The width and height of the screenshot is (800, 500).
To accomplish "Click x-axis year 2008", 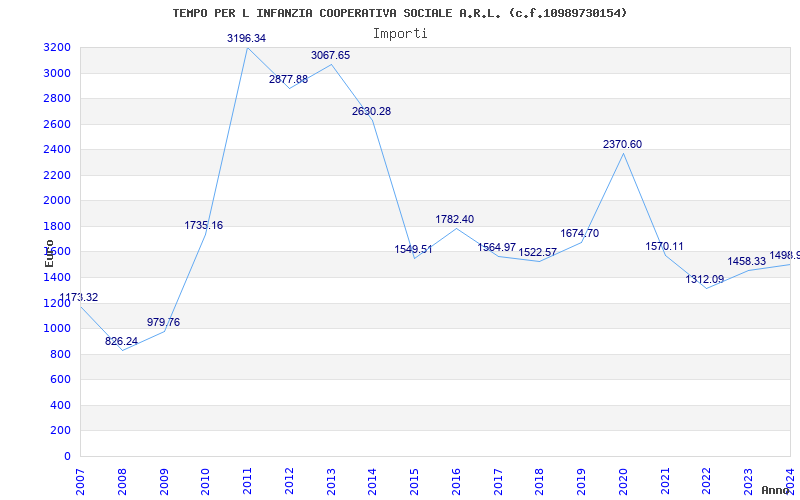I will pos(122,482).
